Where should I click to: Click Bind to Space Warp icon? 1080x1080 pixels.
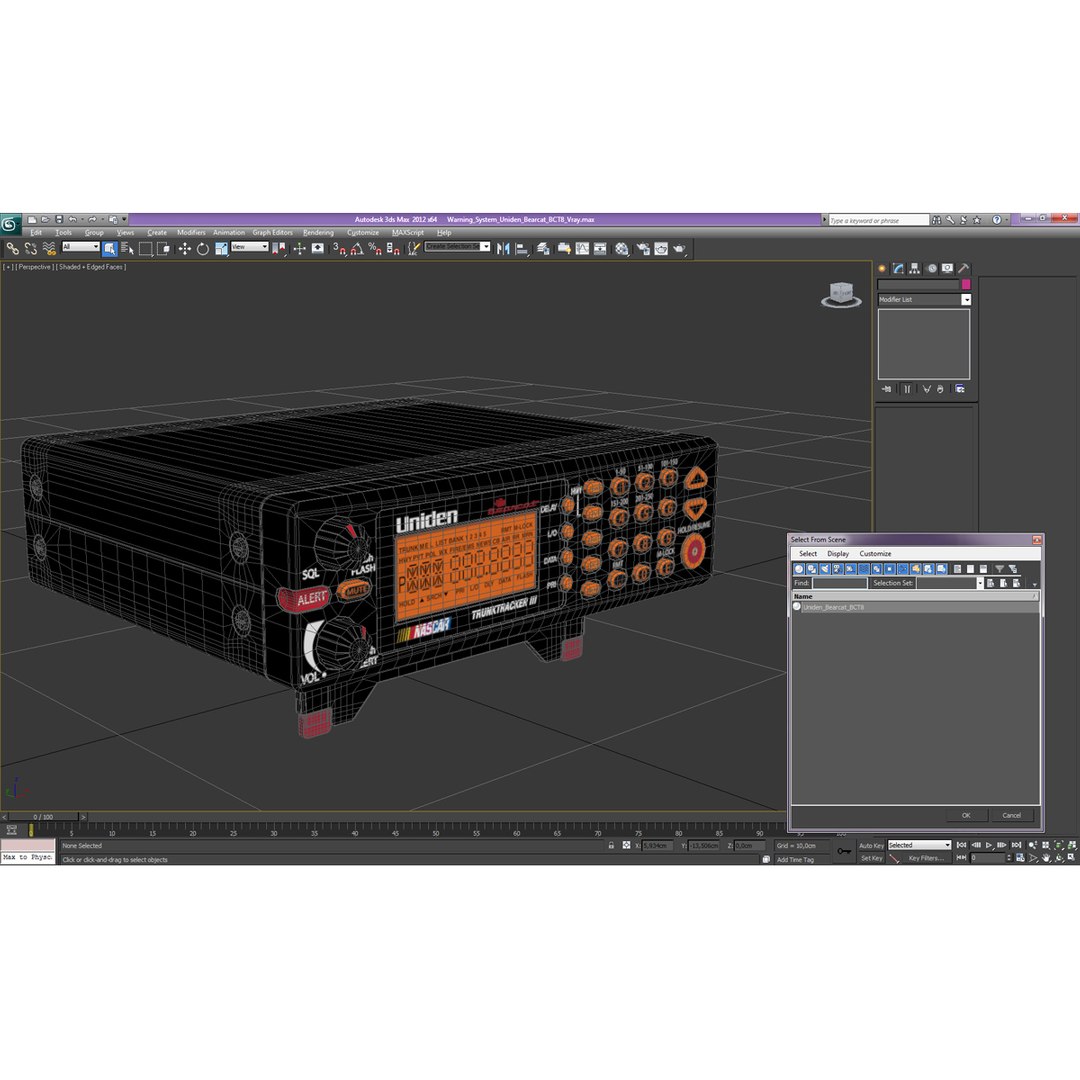[49, 249]
